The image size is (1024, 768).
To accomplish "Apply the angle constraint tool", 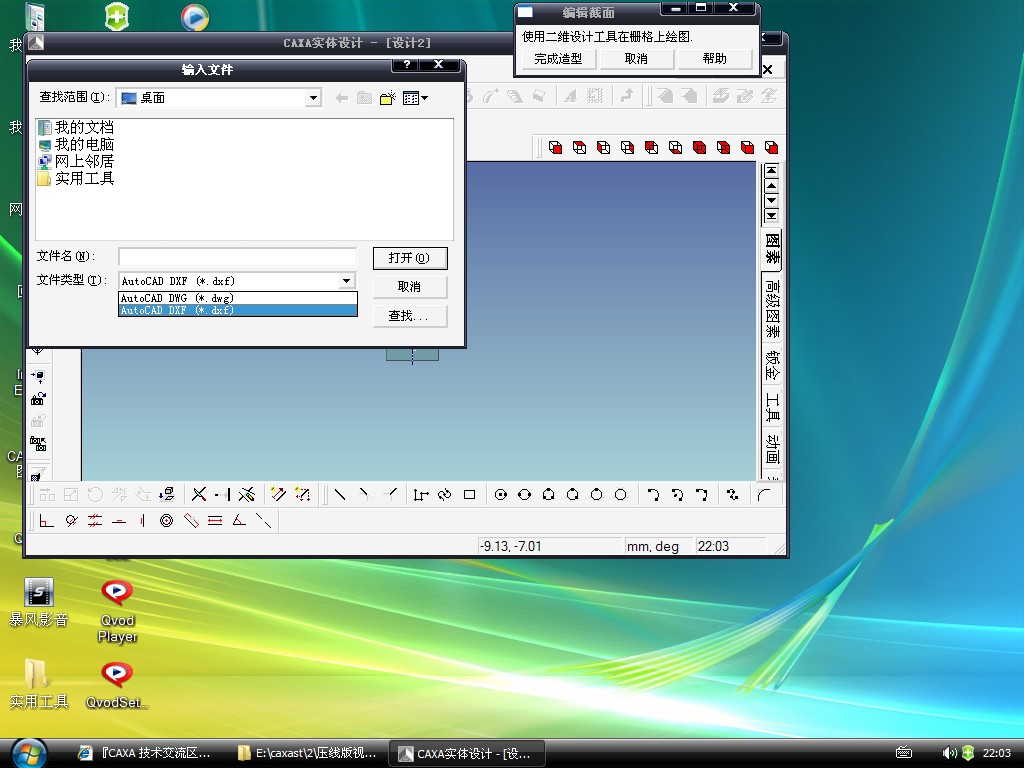I will click(239, 520).
